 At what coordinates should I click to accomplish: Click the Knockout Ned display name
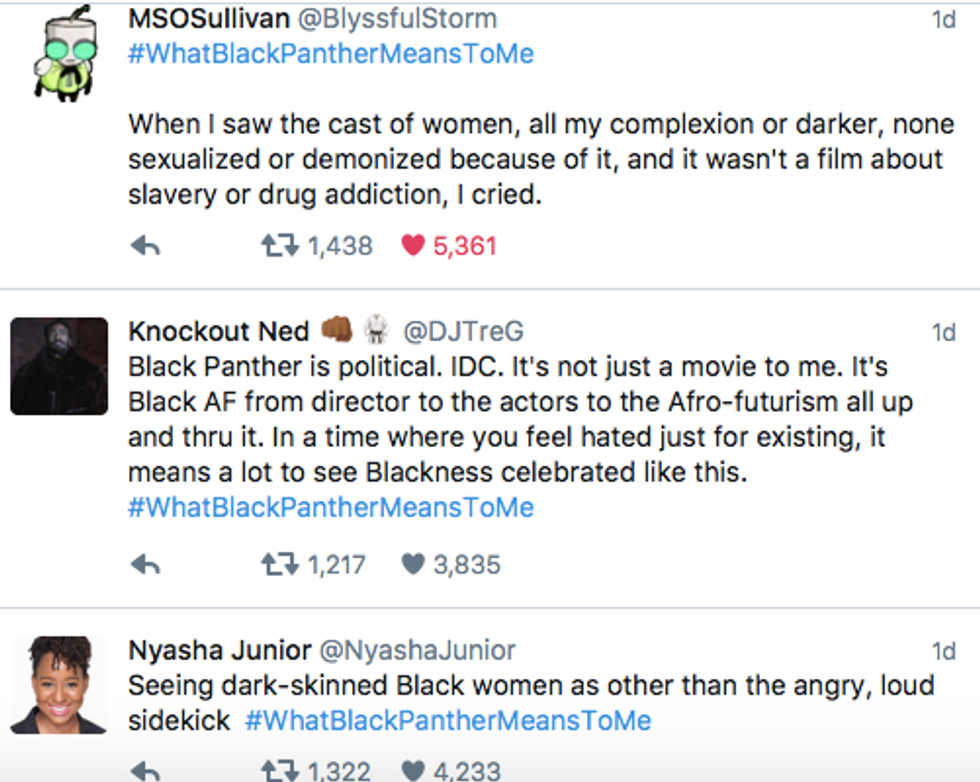(x=219, y=331)
